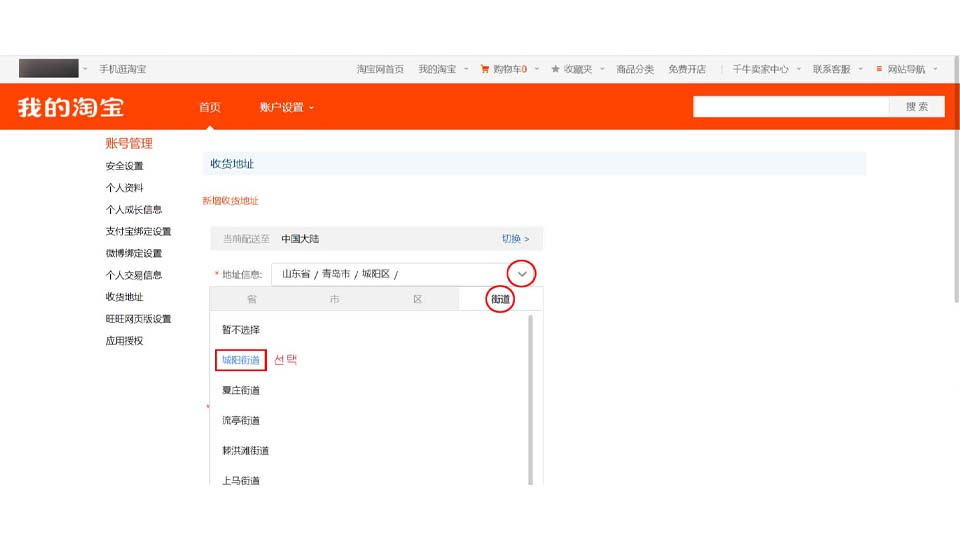Image resolution: width=960 pixels, height=540 pixels.
Task: Click the 网站导航 menu icon
Action: (x=879, y=69)
